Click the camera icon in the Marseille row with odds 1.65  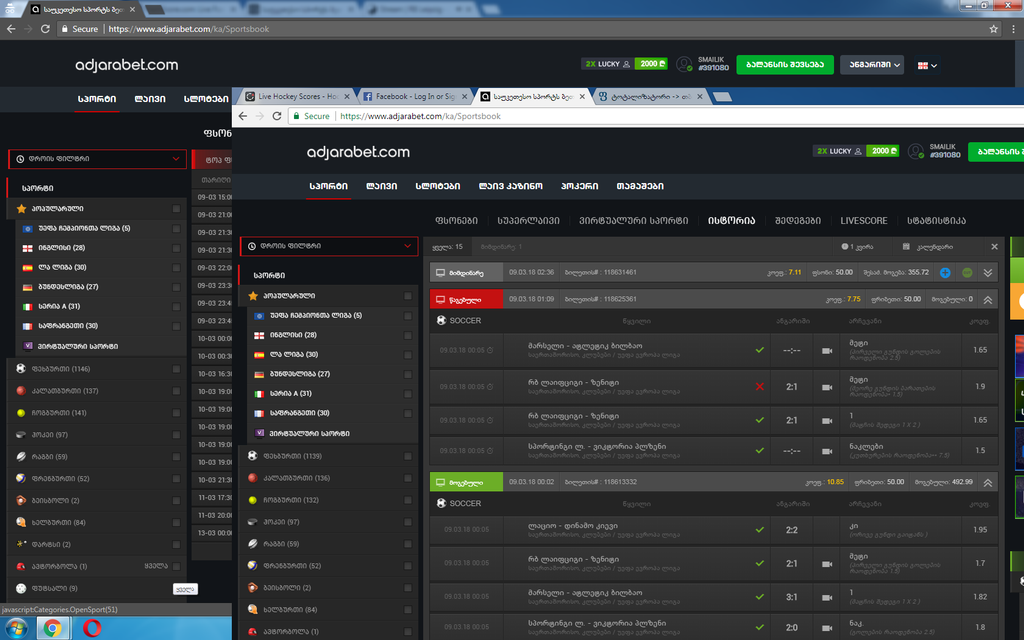[827, 351]
